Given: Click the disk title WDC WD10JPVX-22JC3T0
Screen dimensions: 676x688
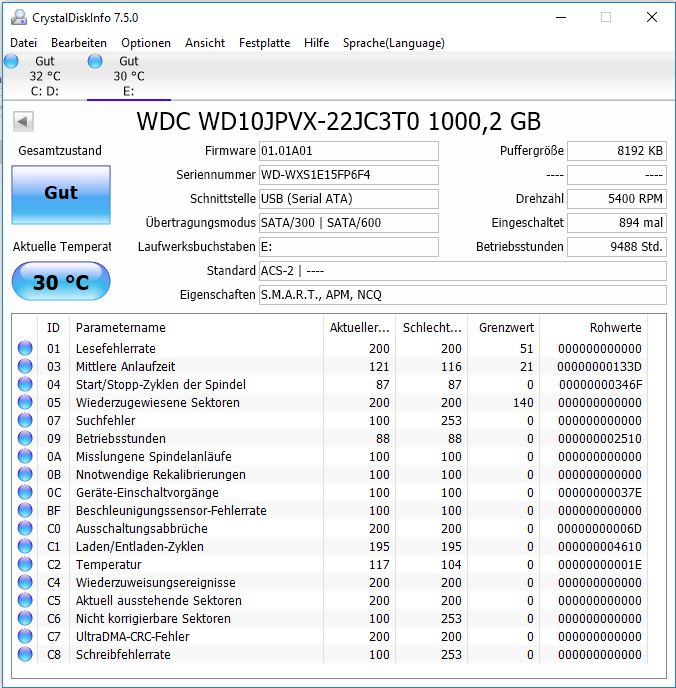Looking at the screenshot, I should [x=278, y=122].
